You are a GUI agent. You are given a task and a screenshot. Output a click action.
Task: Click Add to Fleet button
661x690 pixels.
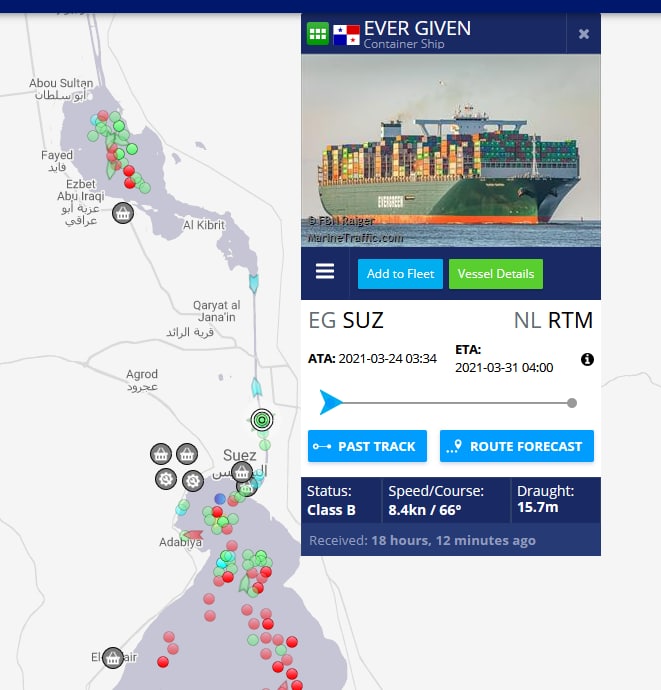[400, 274]
